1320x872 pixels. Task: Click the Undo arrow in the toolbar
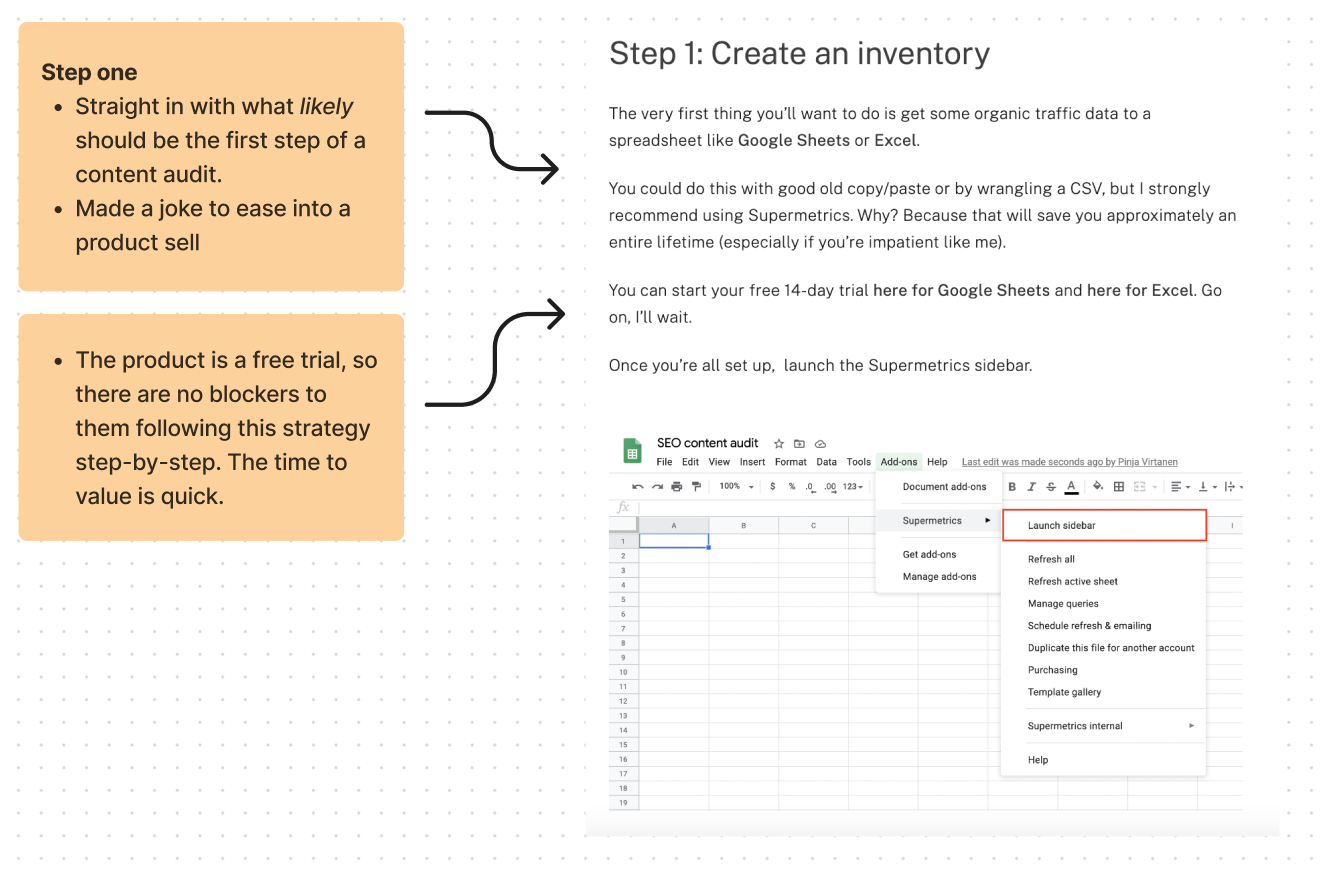[638, 487]
